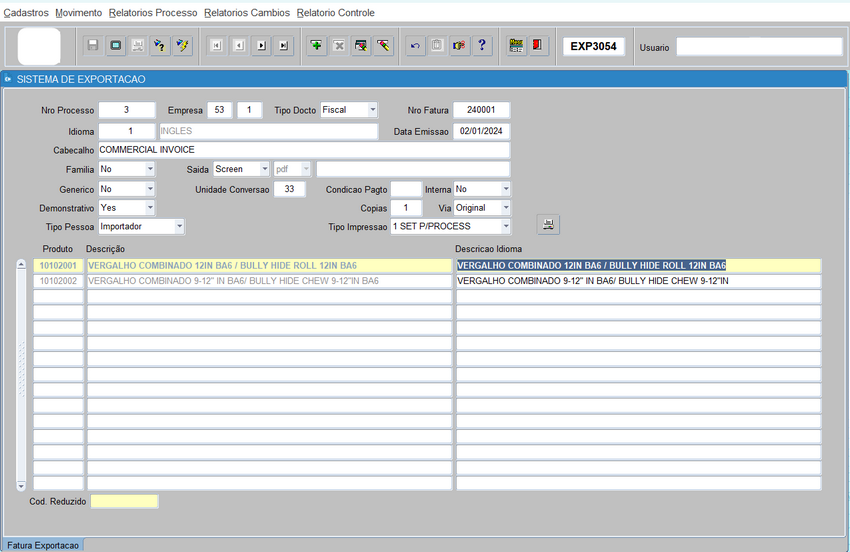Open the Via Original dropdown
850x552 pixels.
click(x=505, y=208)
